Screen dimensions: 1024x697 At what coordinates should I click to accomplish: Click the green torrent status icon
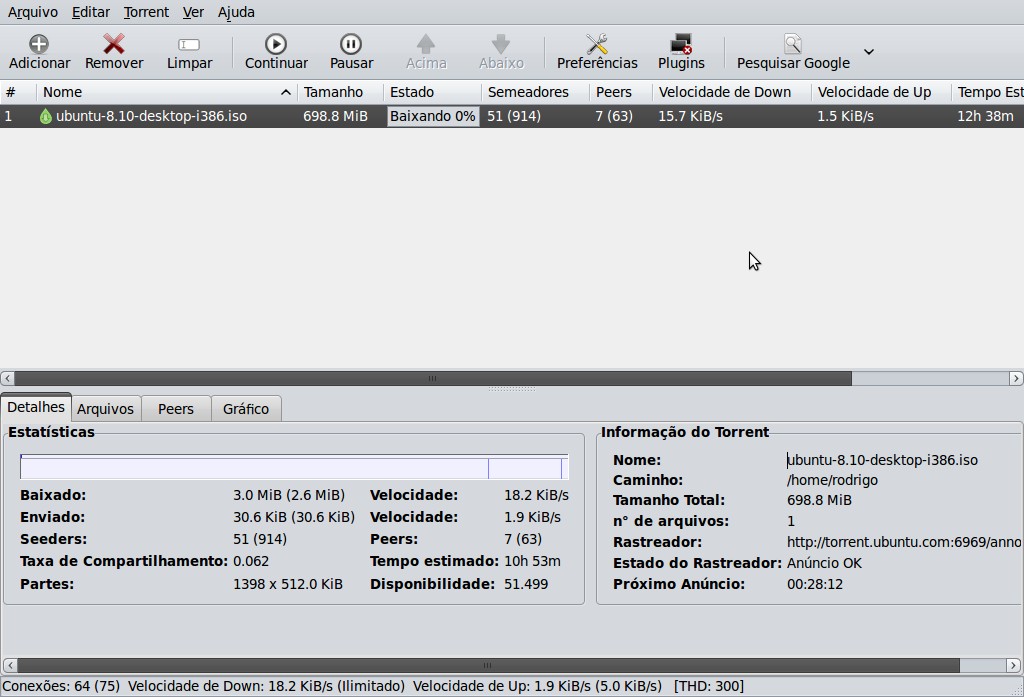tap(45, 116)
